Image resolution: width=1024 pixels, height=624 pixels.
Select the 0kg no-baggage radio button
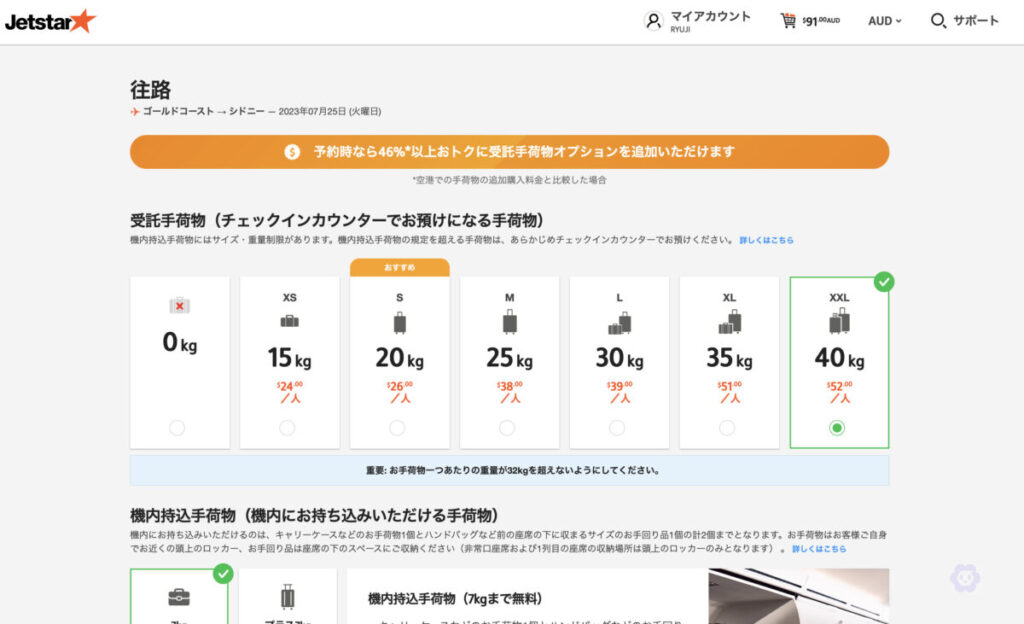(x=178, y=428)
